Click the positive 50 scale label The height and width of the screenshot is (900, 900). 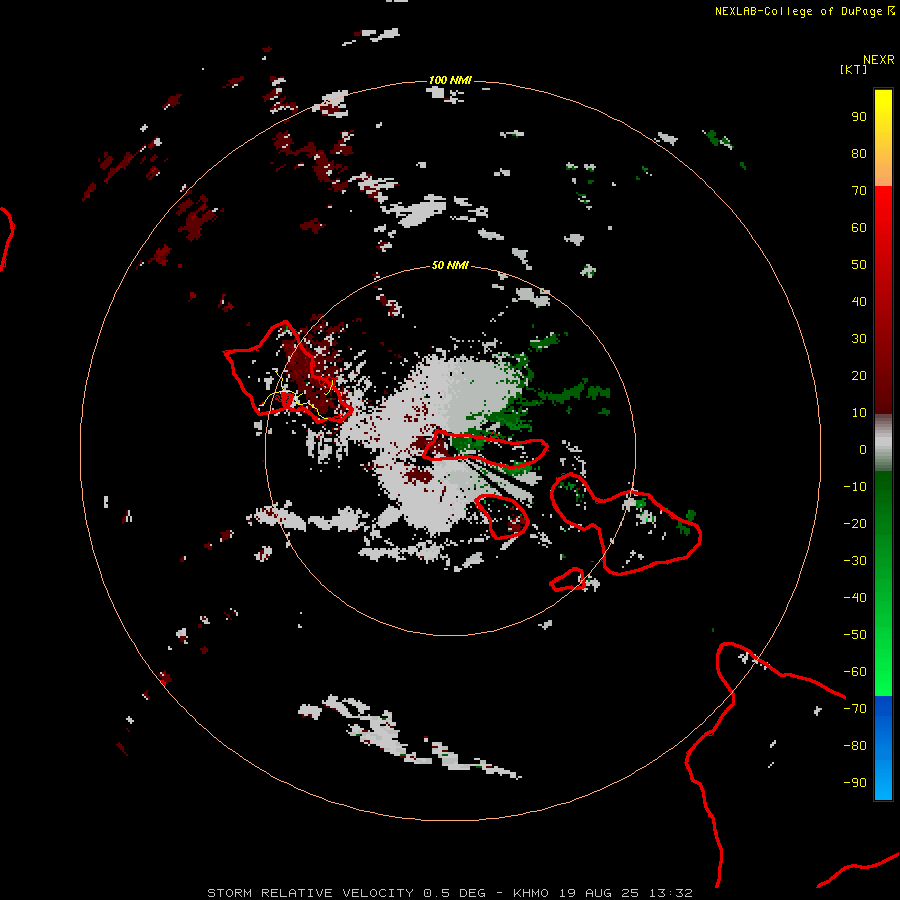pyautogui.click(x=859, y=265)
